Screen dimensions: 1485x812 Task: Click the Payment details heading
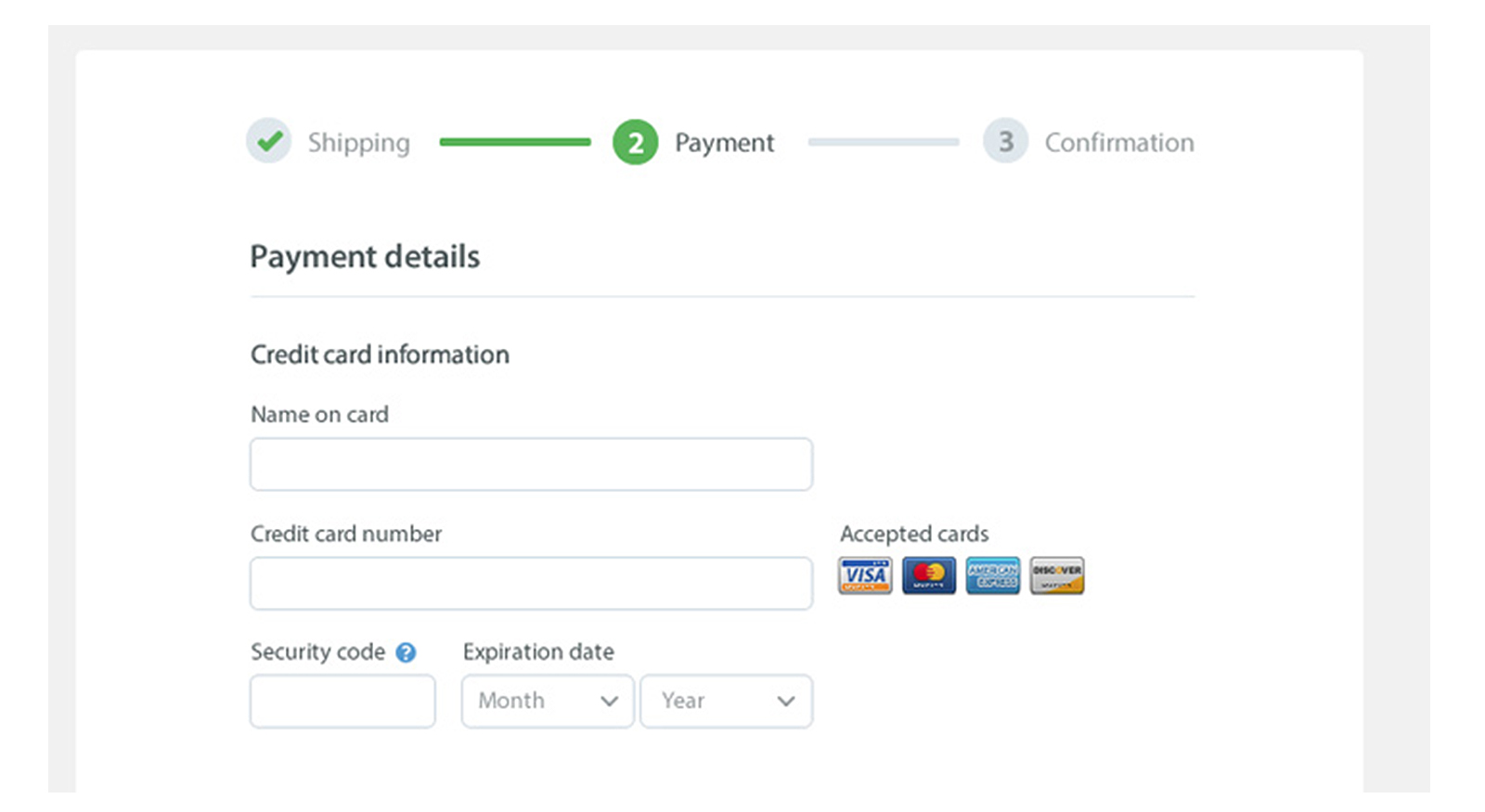click(365, 256)
